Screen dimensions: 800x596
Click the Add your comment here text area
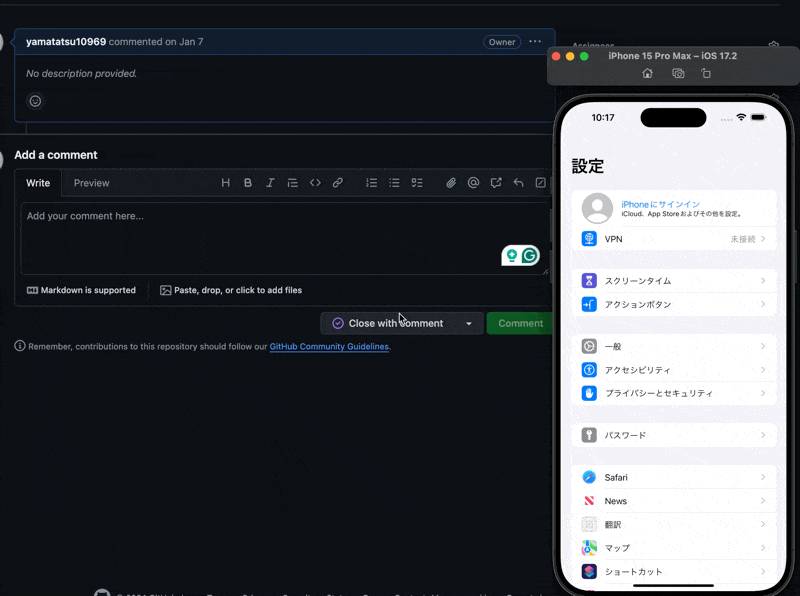pos(285,238)
